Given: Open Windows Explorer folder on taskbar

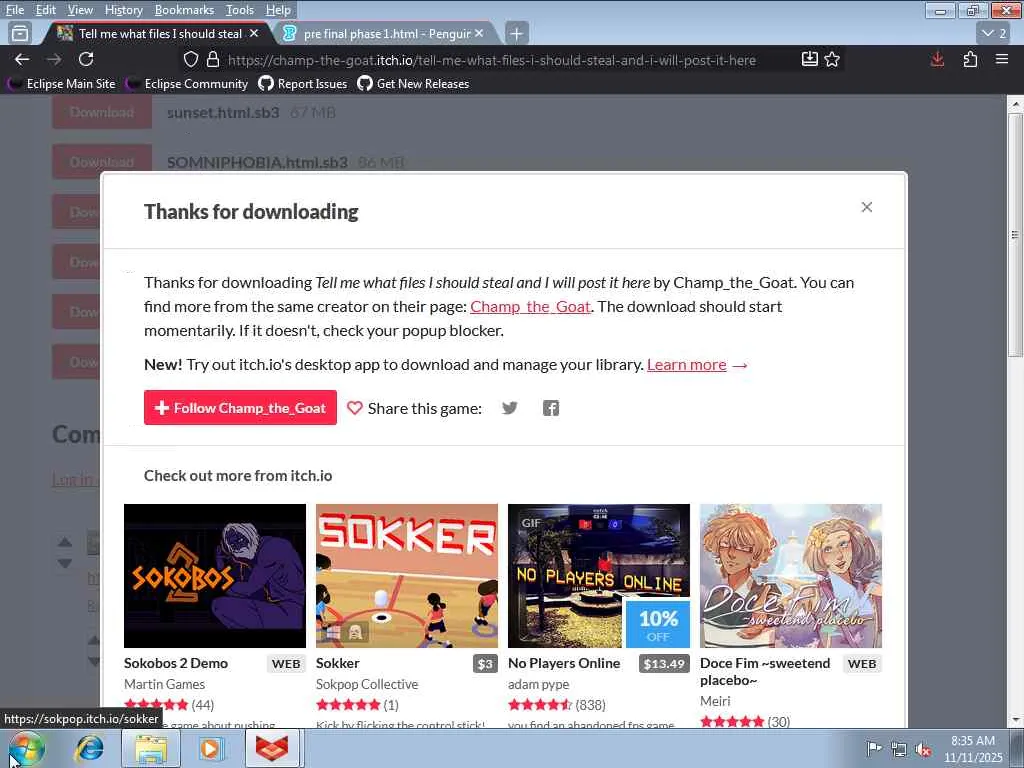Looking at the screenshot, I should (x=151, y=748).
